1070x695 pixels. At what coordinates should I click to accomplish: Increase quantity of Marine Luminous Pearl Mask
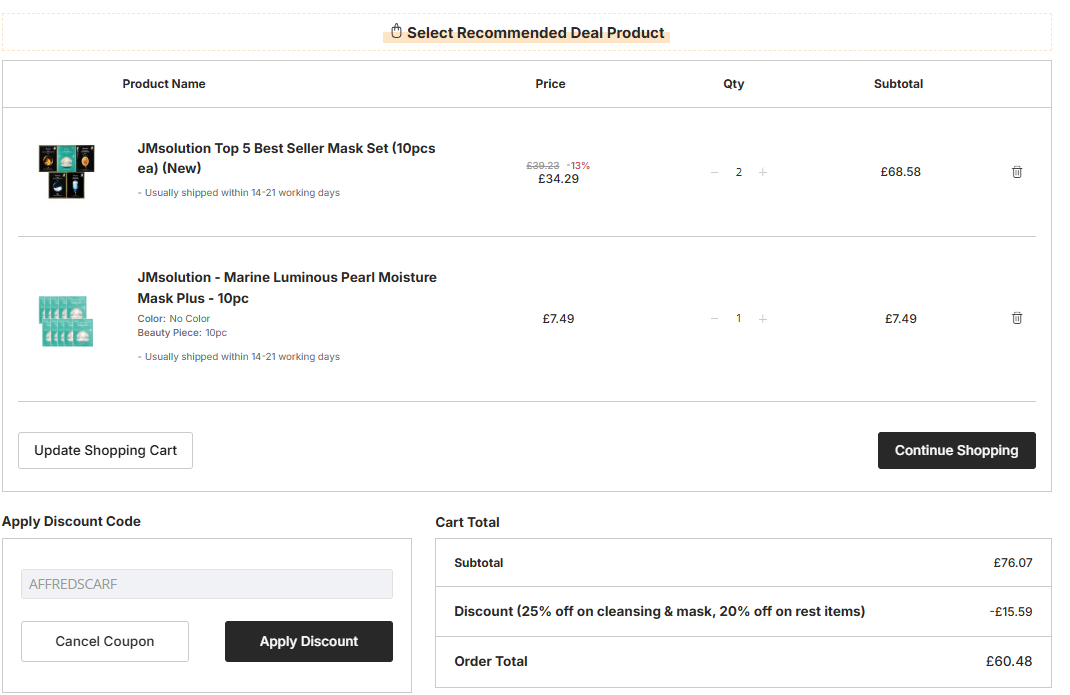click(x=763, y=319)
